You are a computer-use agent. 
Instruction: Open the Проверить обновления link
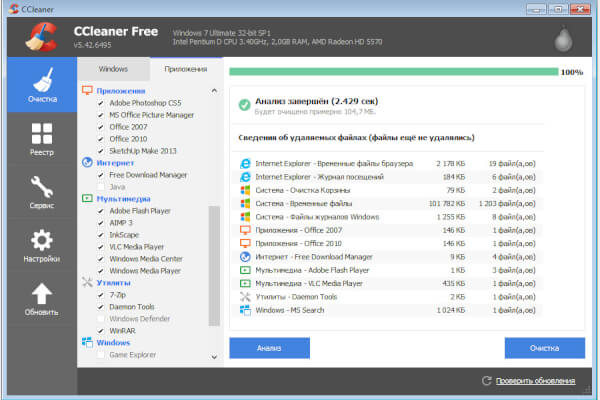[x=535, y=381]
